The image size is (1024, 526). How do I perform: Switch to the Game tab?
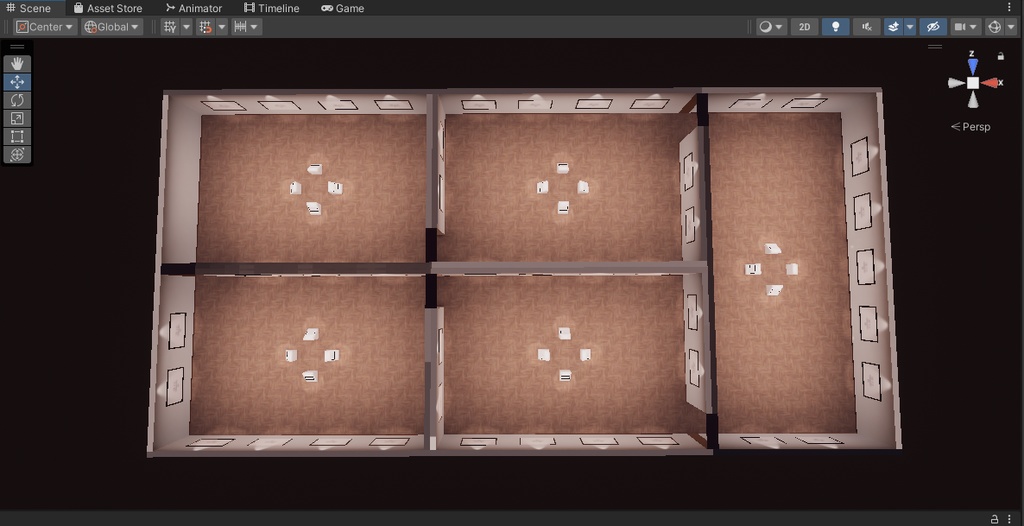pos(343,8)
